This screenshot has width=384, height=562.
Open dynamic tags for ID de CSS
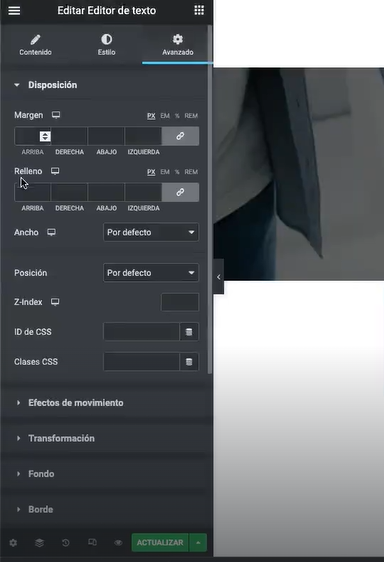tap(189, 332)
